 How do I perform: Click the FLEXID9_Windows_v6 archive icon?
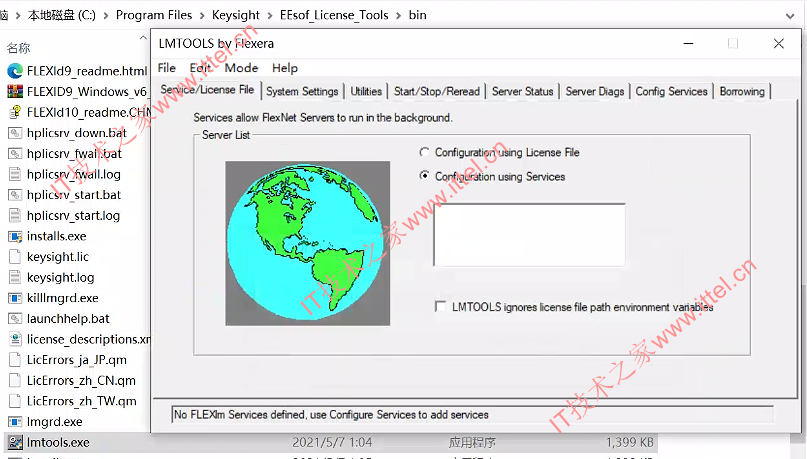(15, 92)
